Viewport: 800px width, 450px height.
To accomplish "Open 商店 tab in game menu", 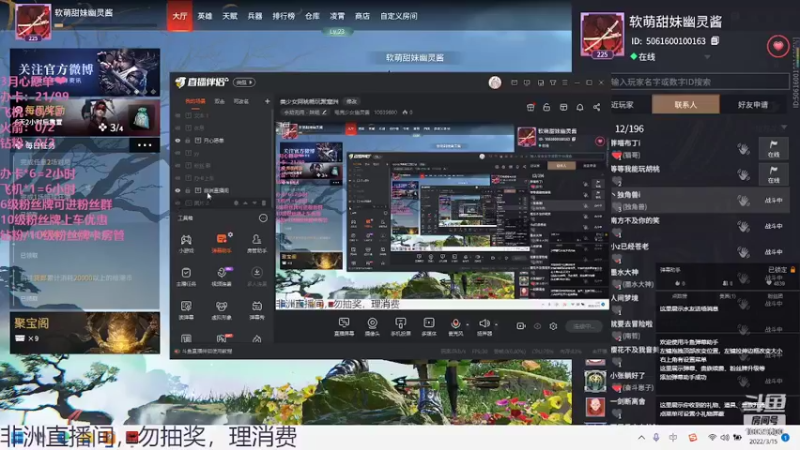I will pyautogui.click(x=362, y=16).
